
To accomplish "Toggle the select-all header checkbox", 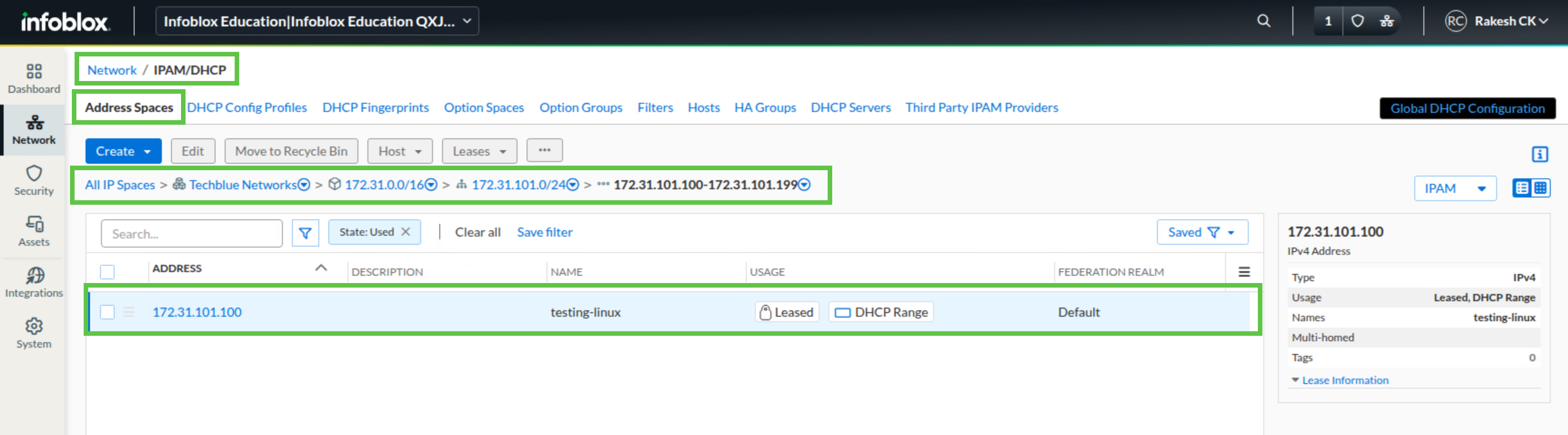I will (107, 272).
